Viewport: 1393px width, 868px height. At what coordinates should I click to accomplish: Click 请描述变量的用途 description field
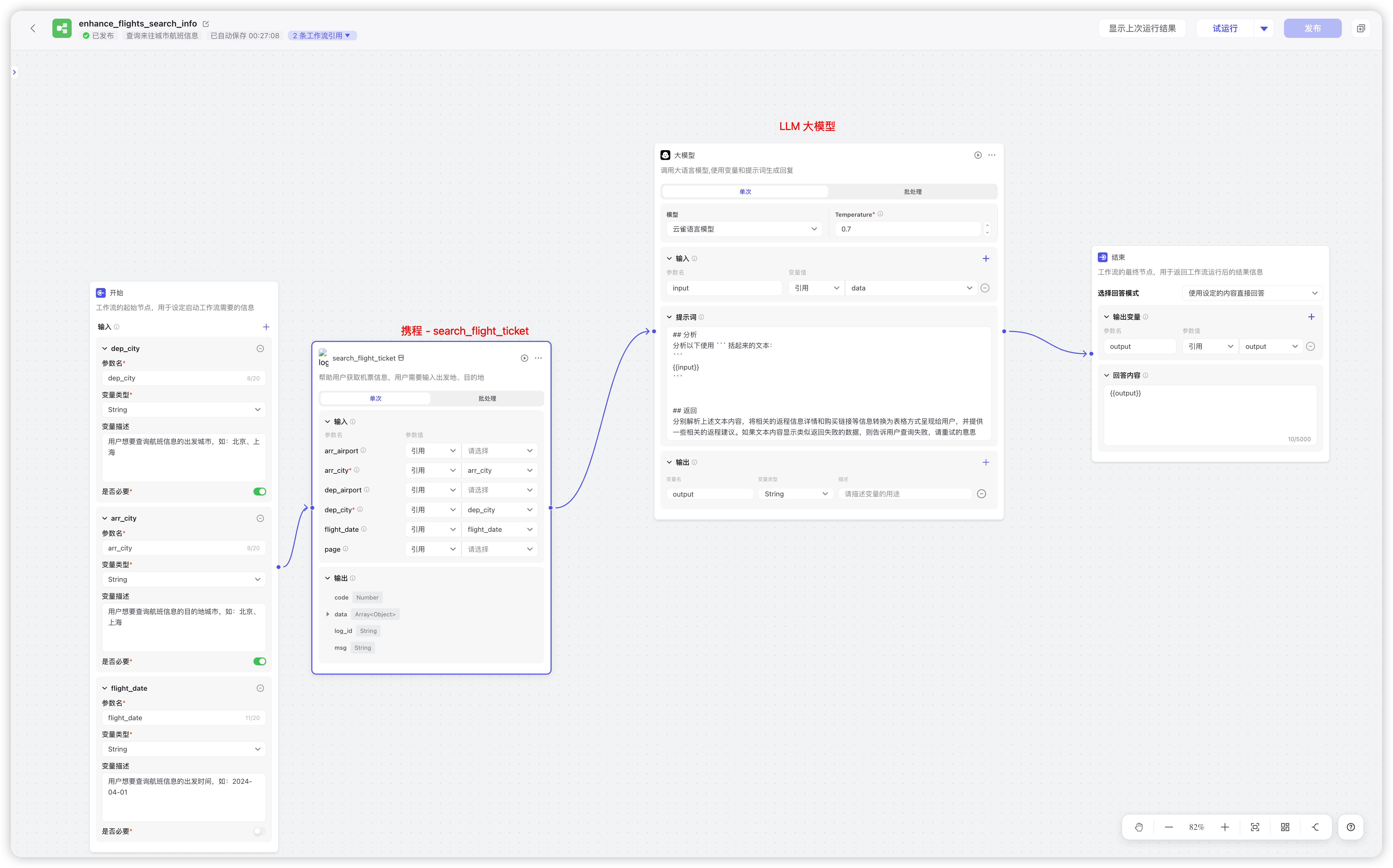(x=905, y=494)
